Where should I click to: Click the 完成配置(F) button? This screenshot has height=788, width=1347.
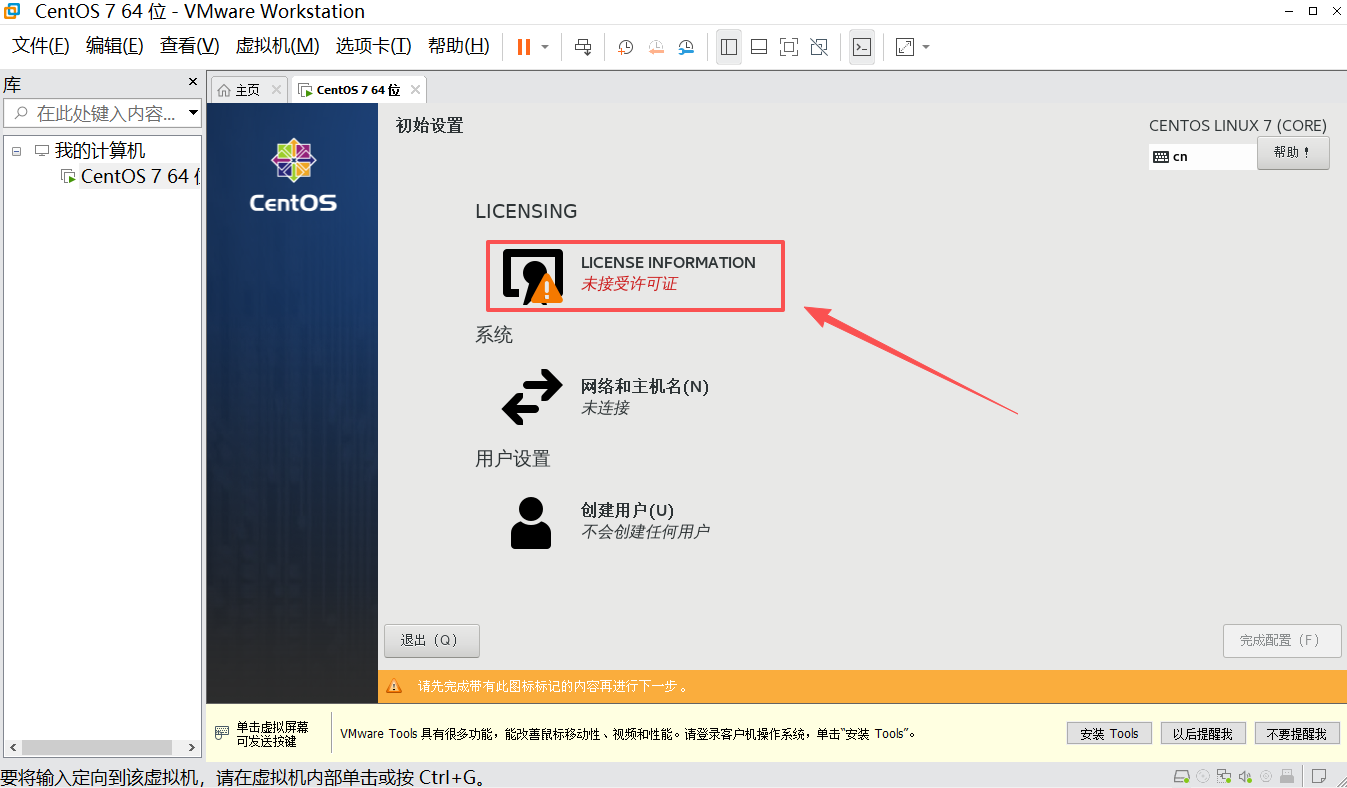[x=1281, y=641]
